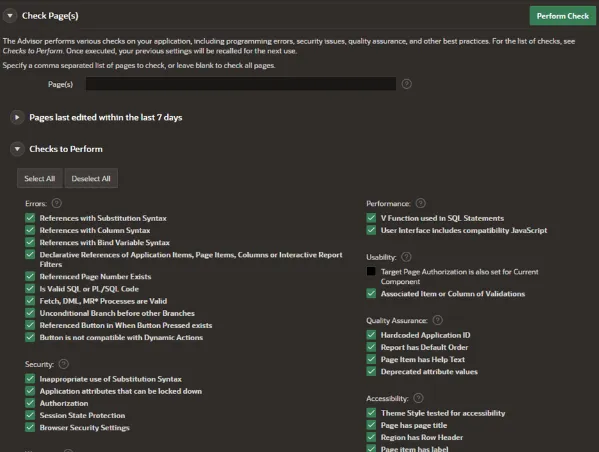Viewport: 599px width, 452px height.
Task: Collapse the Check Page(s) region
Action: coord(10,16)
